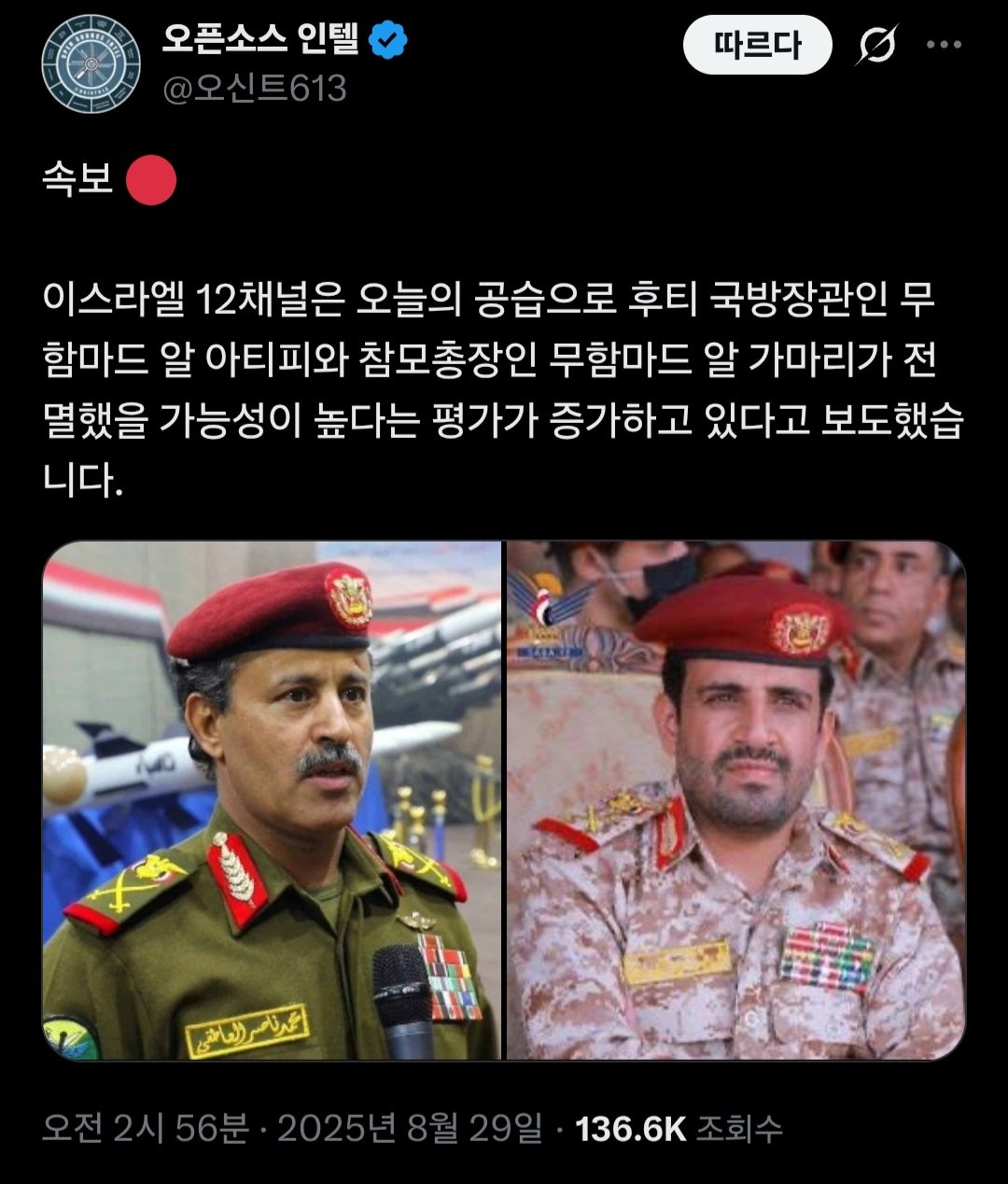The height and width of the screenshot is (1184, 1008).
Task: Open the 오픈소스 인텔 display name
Action: click(260, 39)
